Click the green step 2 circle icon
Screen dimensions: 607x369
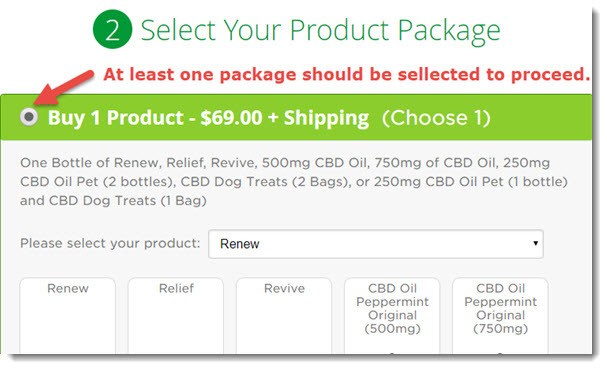pyautogui.click(x=112, y=29)
